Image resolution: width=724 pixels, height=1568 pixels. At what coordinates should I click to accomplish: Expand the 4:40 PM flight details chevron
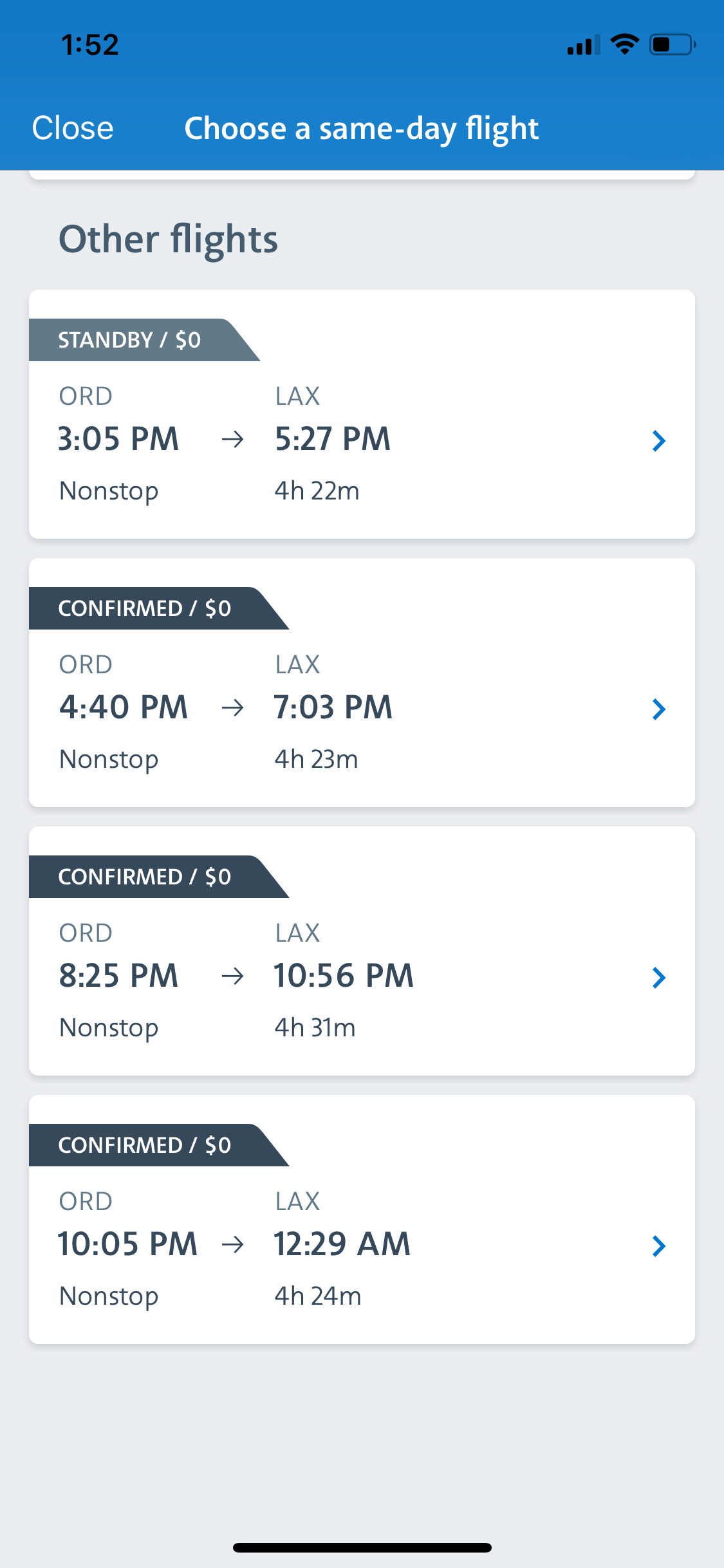pos(658,709)
